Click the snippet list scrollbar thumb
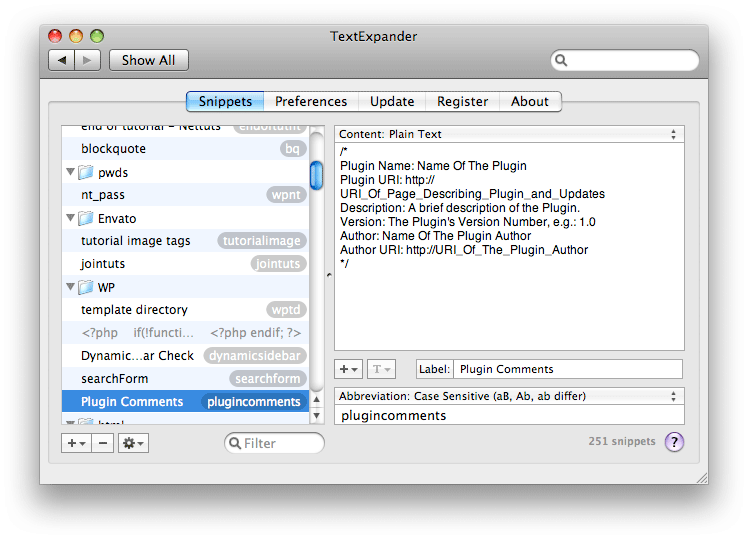 pos(316,175)
